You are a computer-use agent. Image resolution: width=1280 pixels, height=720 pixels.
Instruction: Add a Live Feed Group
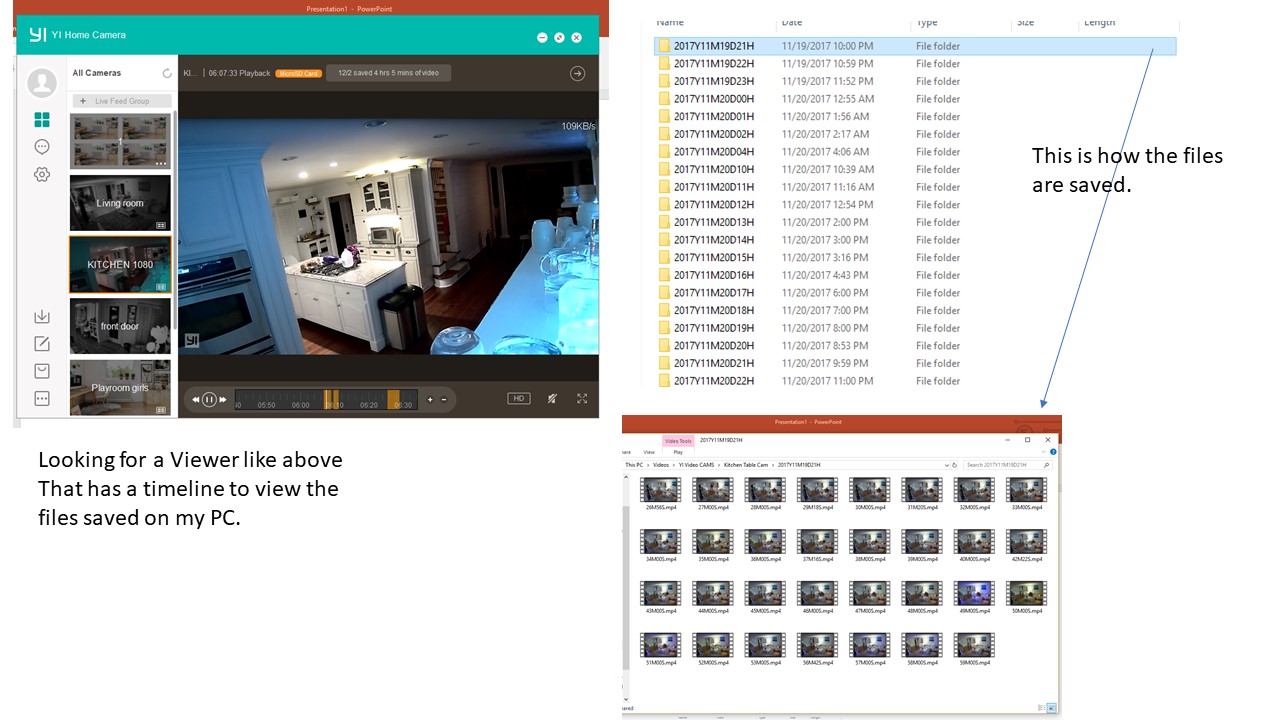(x=122, y=101)
